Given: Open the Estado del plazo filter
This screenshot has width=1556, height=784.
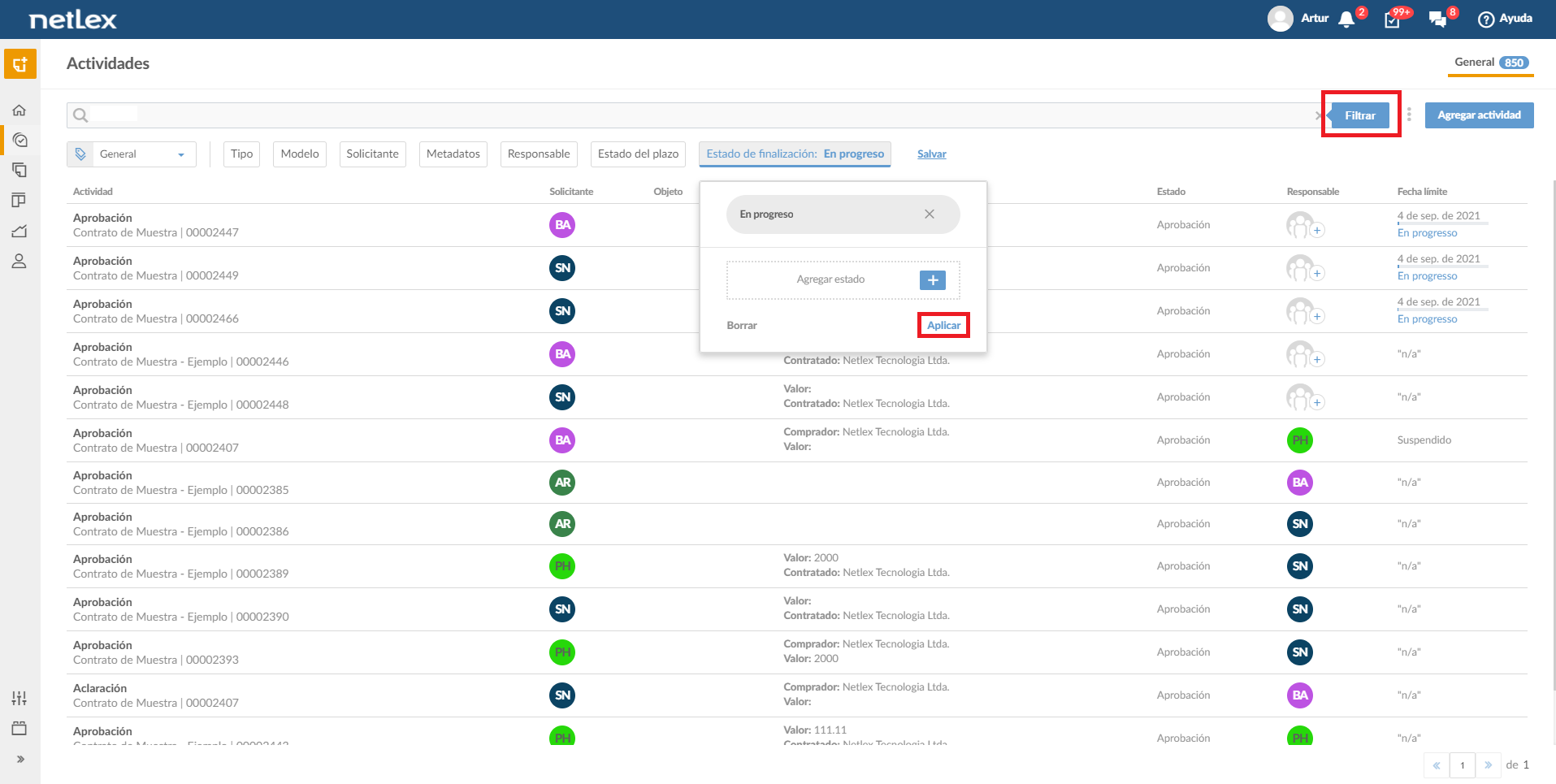Looking at the screenshot, I should click(638, 154).
